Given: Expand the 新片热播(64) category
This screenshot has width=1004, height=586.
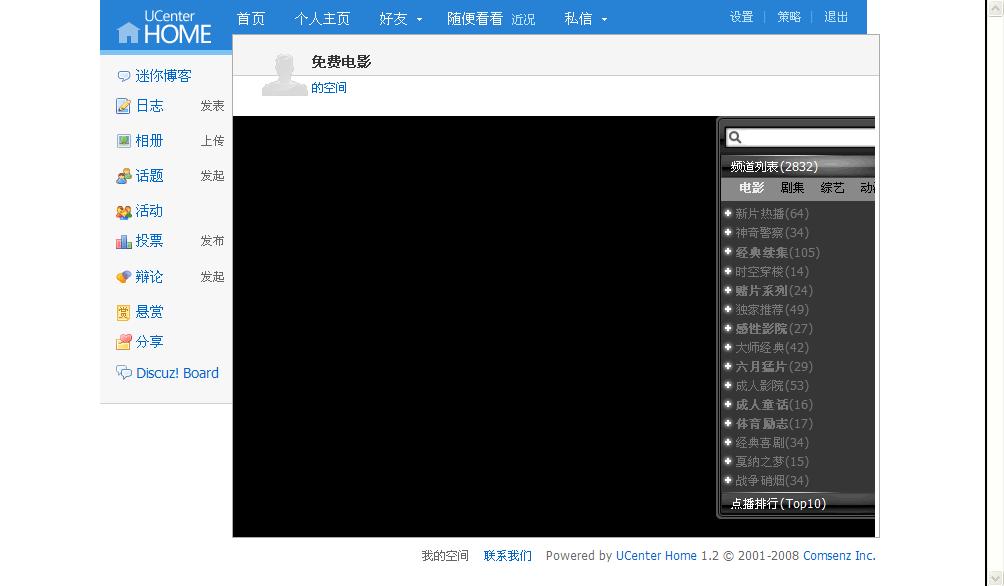Looking at the screenshot, I should pos(727,213).
